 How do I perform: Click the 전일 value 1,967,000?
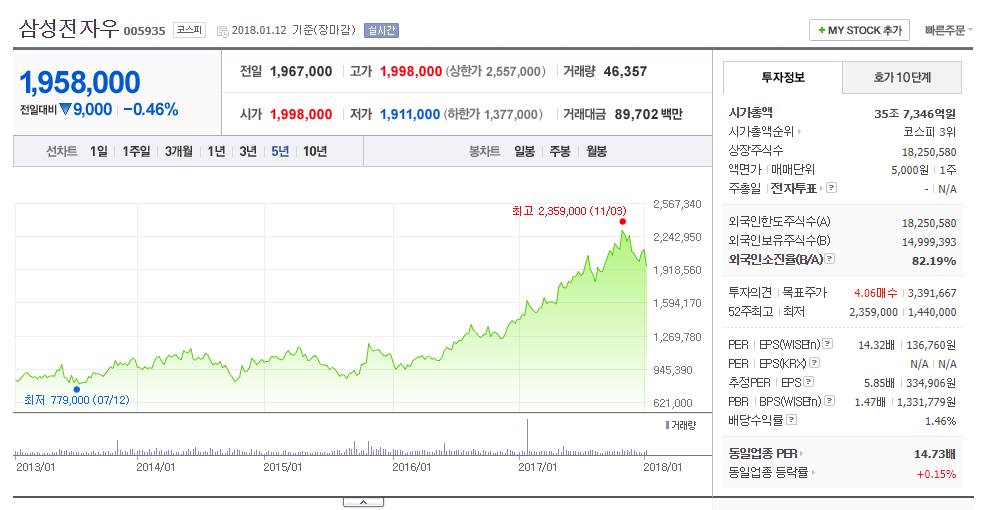pos(301,72)
